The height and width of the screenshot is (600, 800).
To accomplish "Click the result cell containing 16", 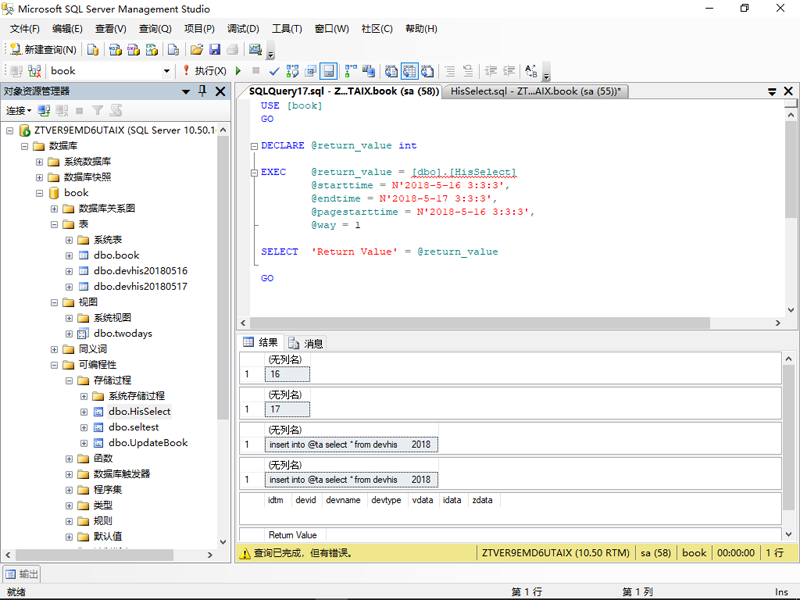I will click(287, 374).
